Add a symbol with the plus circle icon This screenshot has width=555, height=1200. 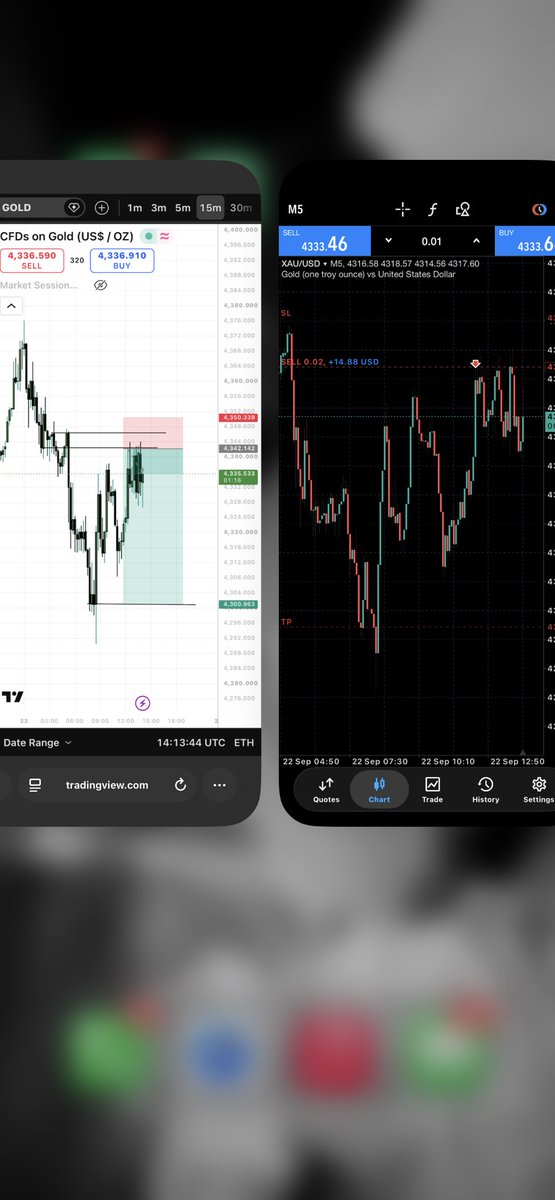pos(102,208)
